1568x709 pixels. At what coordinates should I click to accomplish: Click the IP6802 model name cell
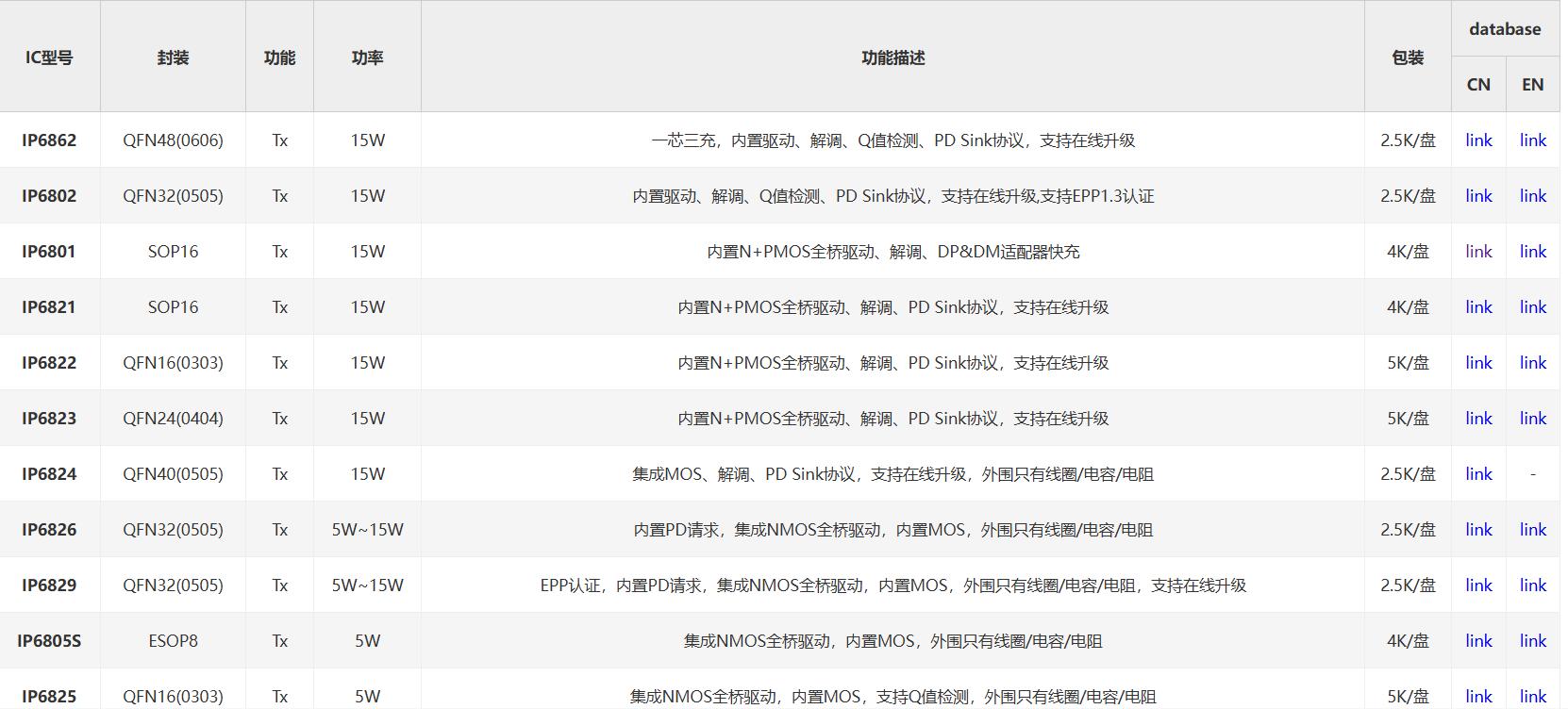click(x=49, y=196)
